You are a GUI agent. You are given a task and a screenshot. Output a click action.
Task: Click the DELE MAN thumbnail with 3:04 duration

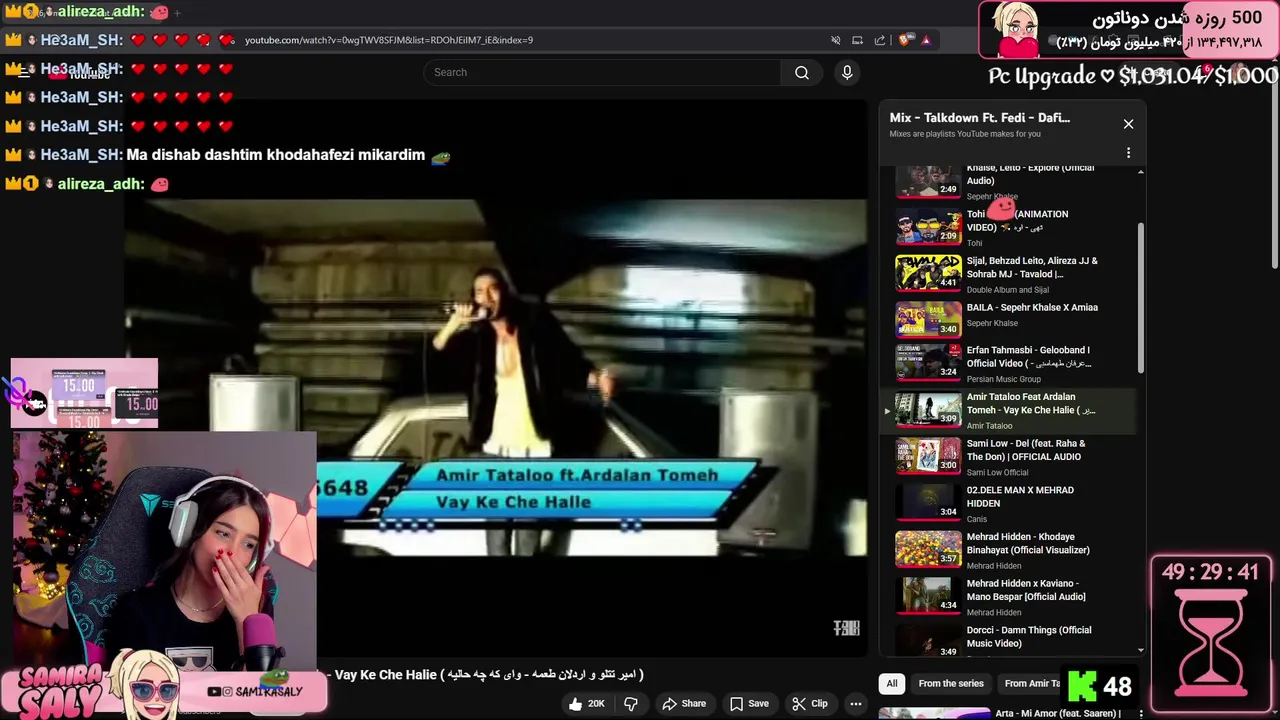tap(928, 504)
